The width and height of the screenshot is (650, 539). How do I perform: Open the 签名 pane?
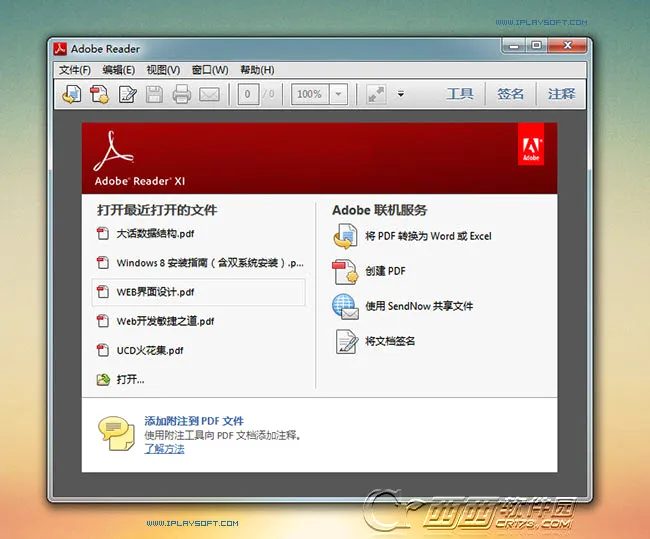tap(510, 94)
